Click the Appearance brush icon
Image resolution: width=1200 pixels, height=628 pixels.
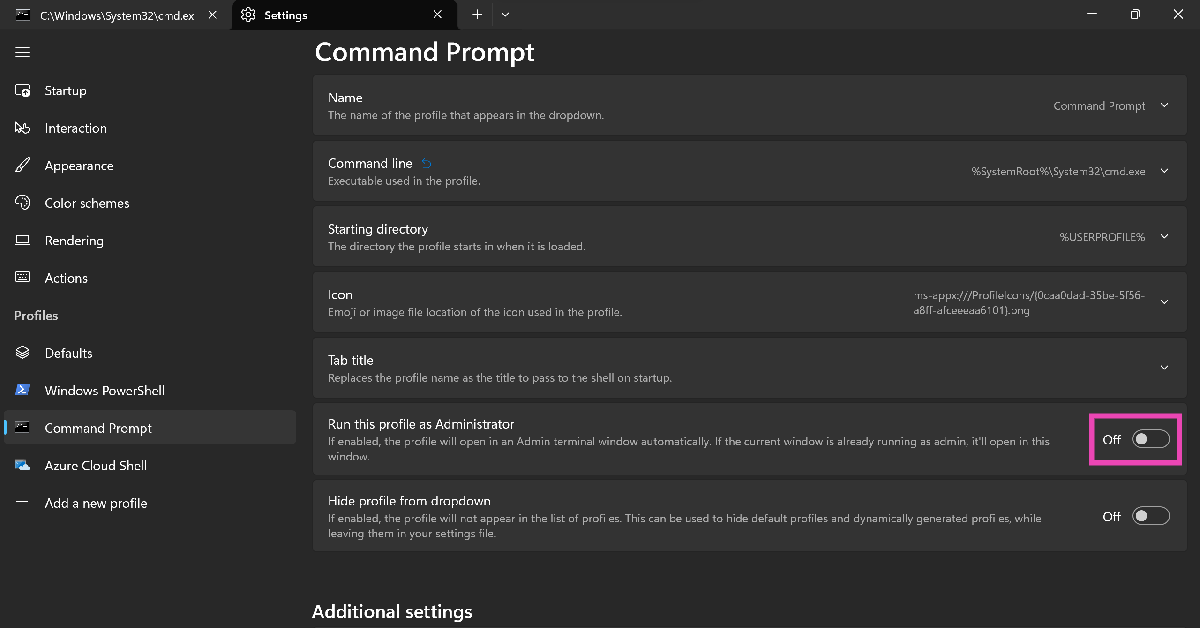(x=23, y=166)
